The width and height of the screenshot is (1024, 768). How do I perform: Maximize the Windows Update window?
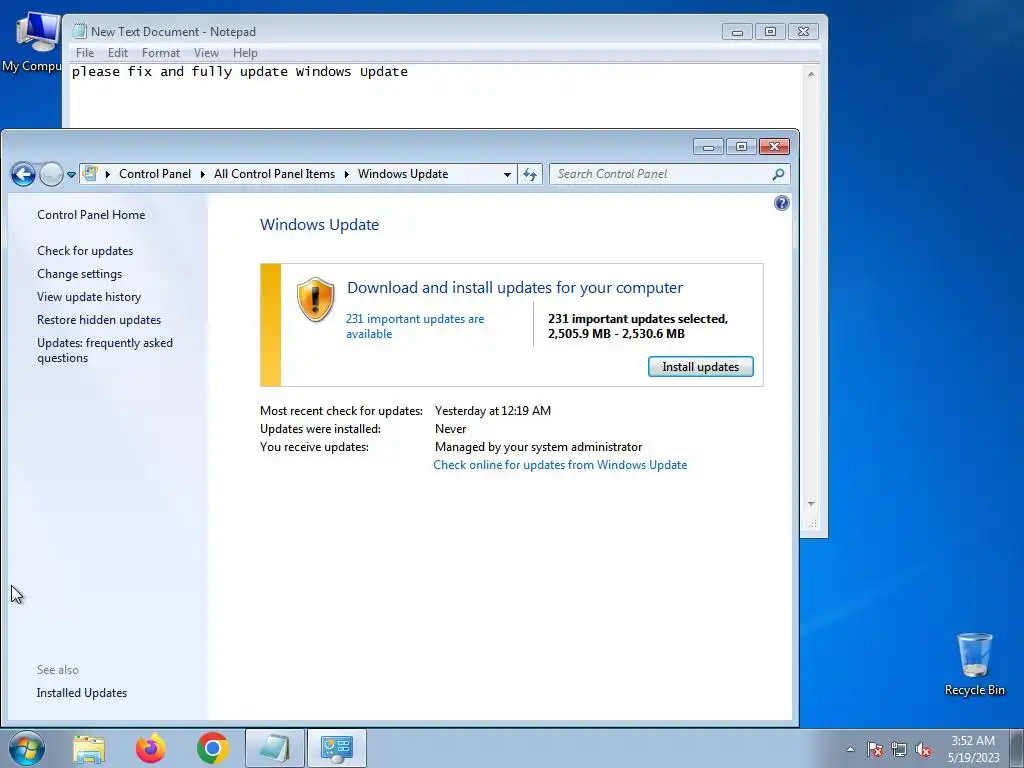741,147
